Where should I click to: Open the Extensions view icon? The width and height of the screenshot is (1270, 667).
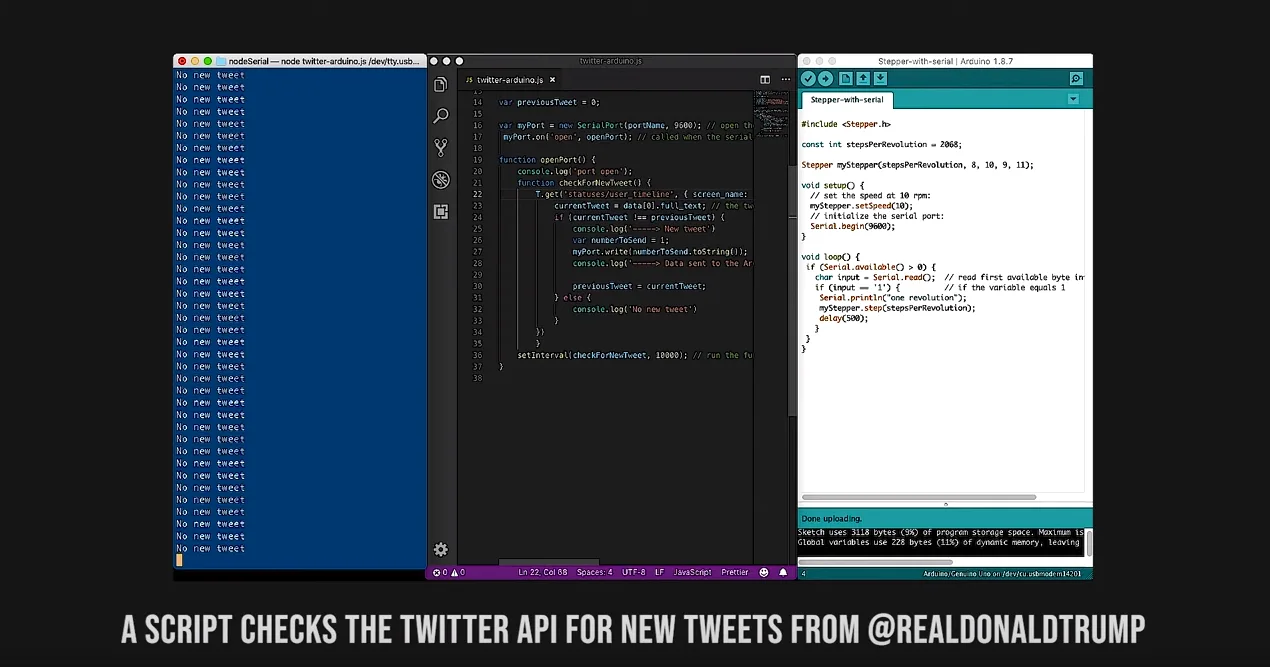[440, 212]
